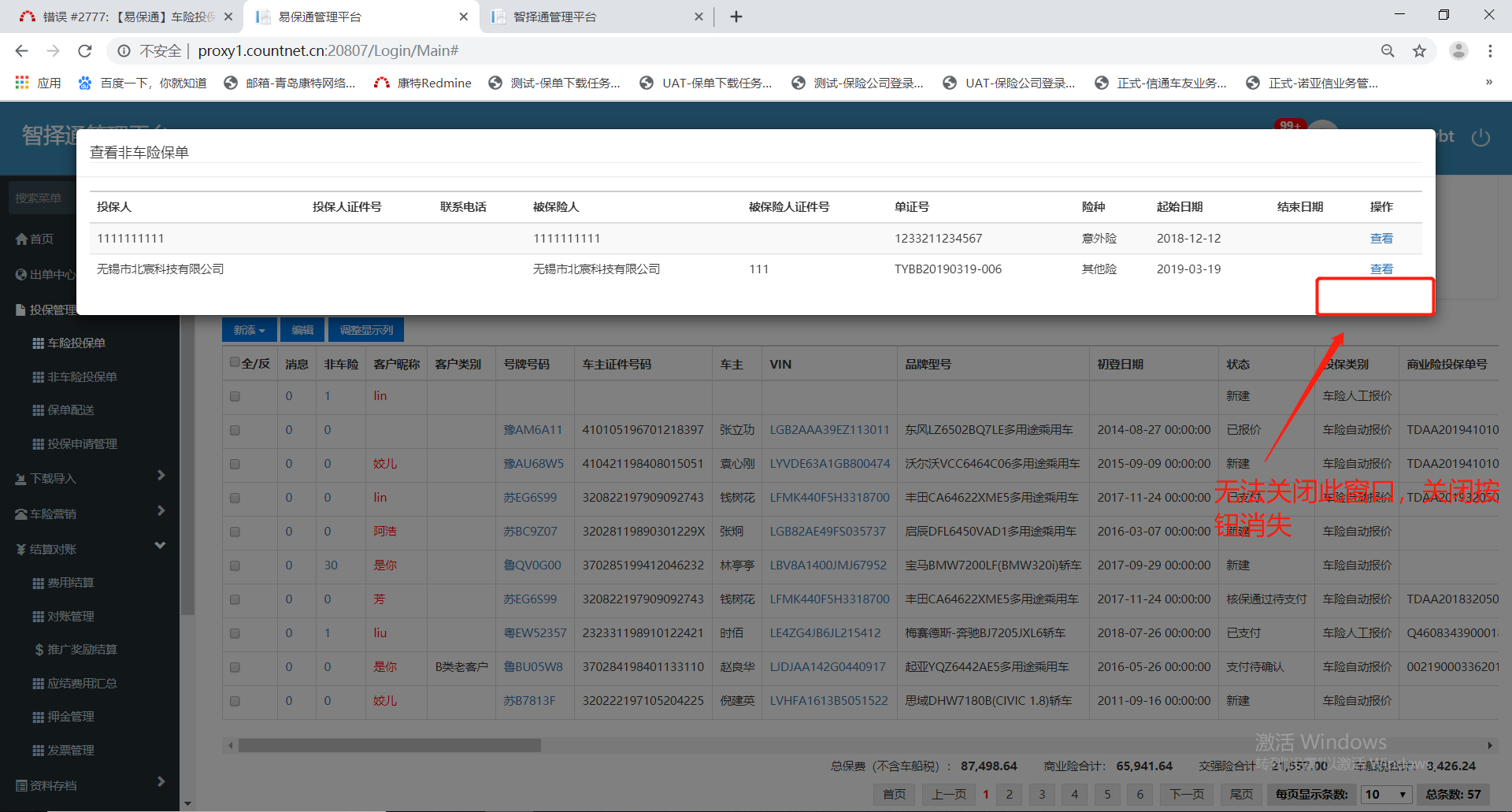Toggle the select all 全/反 checkbox

coord(235,362)
